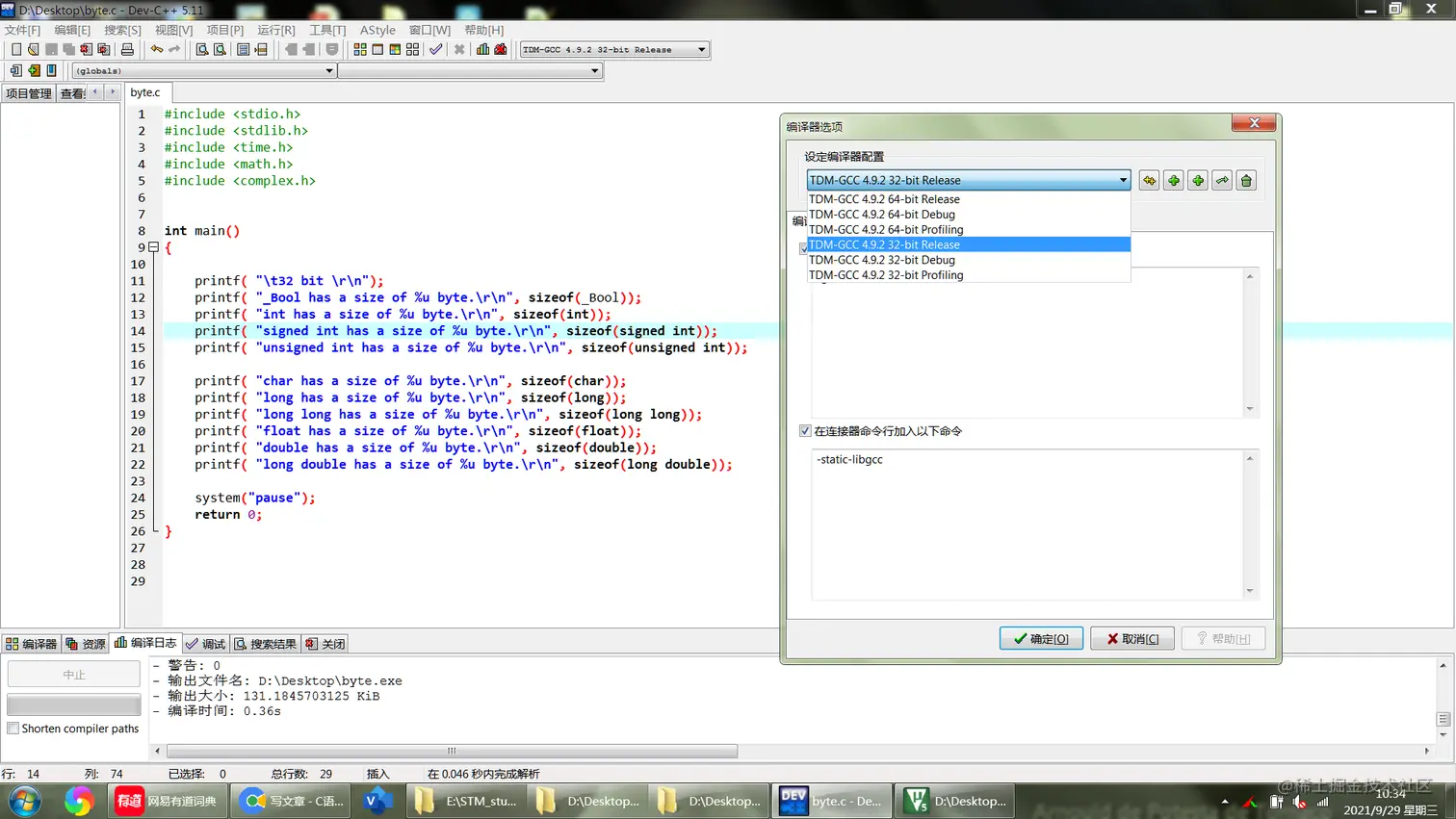The height and width of the screenshot is (819, 1456).
Task: Open the 视图[V] menu
Action: [x=174, y=30]
